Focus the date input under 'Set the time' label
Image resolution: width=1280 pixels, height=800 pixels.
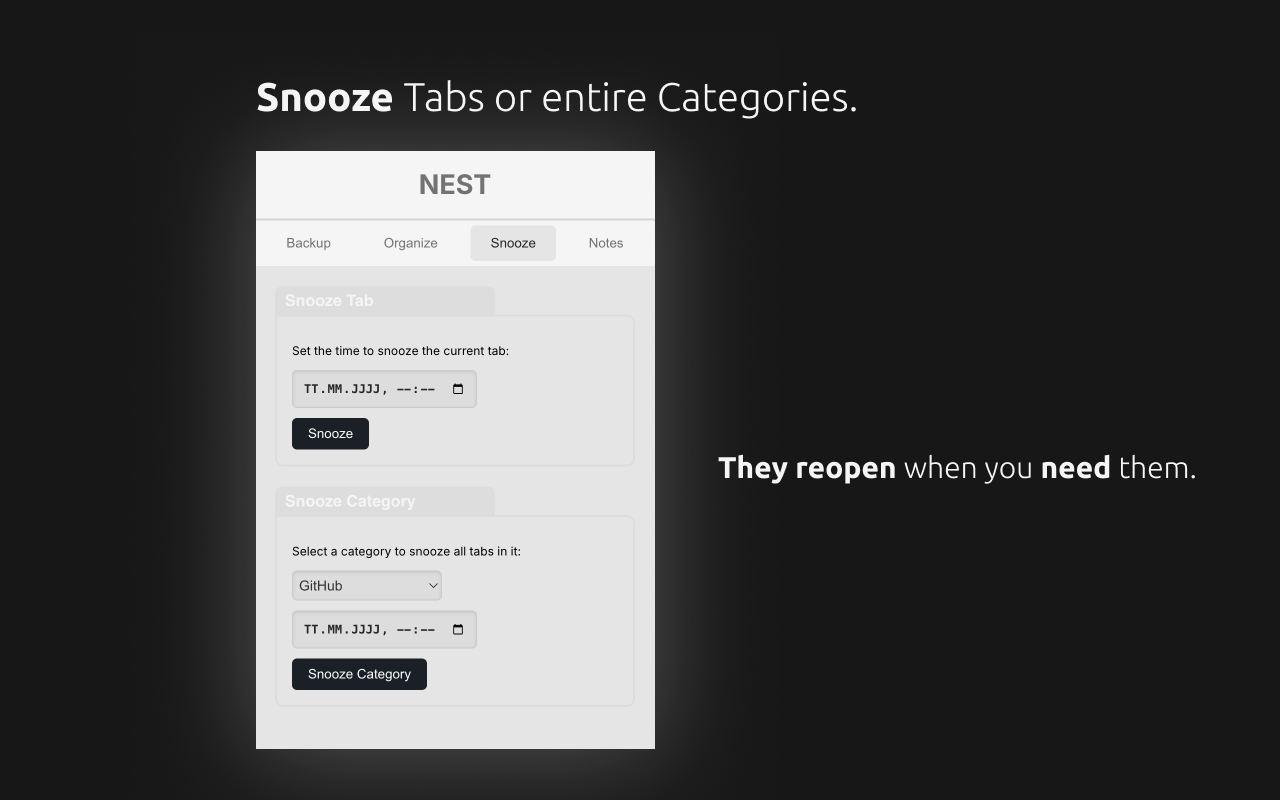click(x=370, y=389)
